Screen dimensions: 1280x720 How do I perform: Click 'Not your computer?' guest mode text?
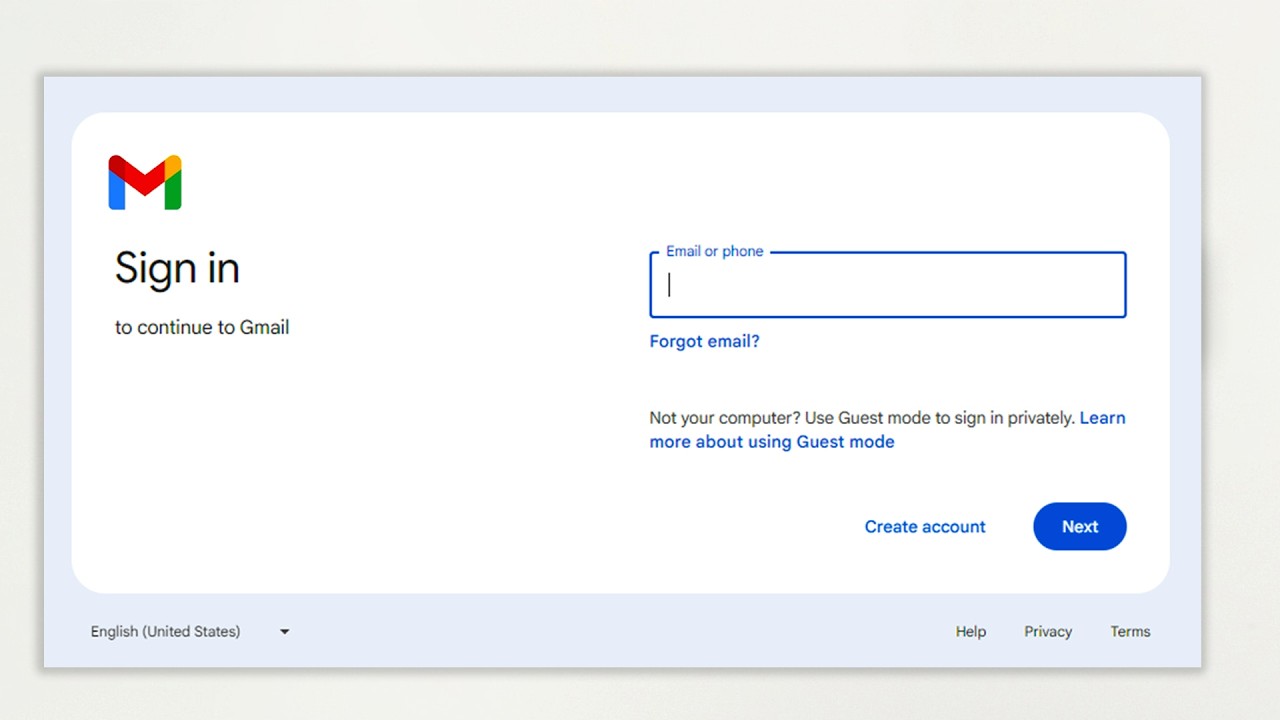(x=862, y=418)
